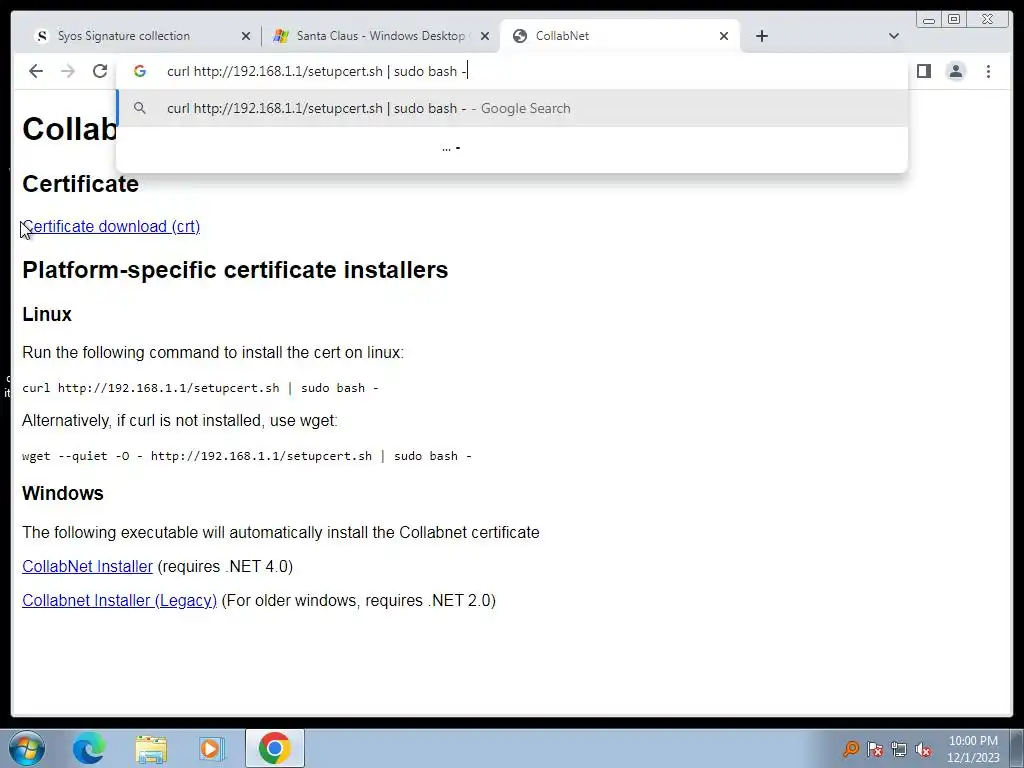The height and width of the screenshot is (768, 1024).
Task: Open the Chrome profile menu
Action: click(955, 71)
